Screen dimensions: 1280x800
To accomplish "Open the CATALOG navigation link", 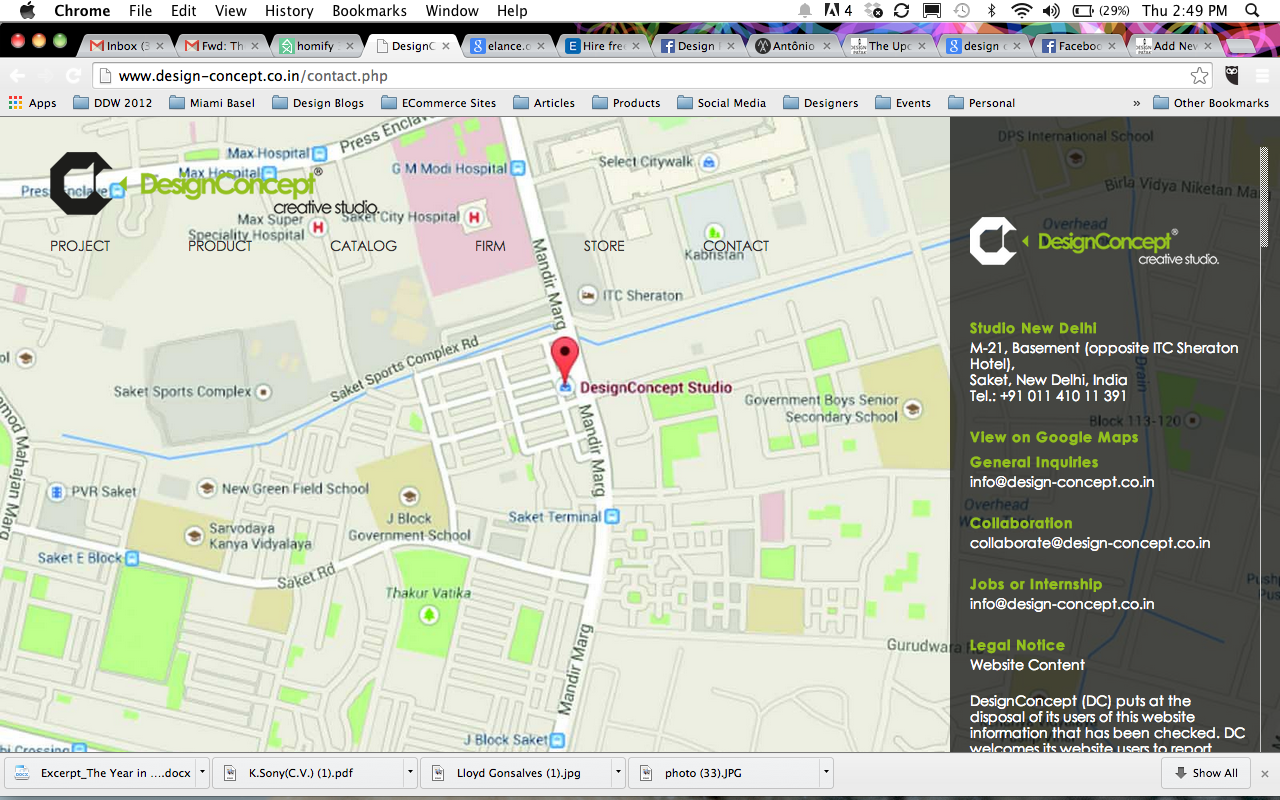I will coord(364,246).
